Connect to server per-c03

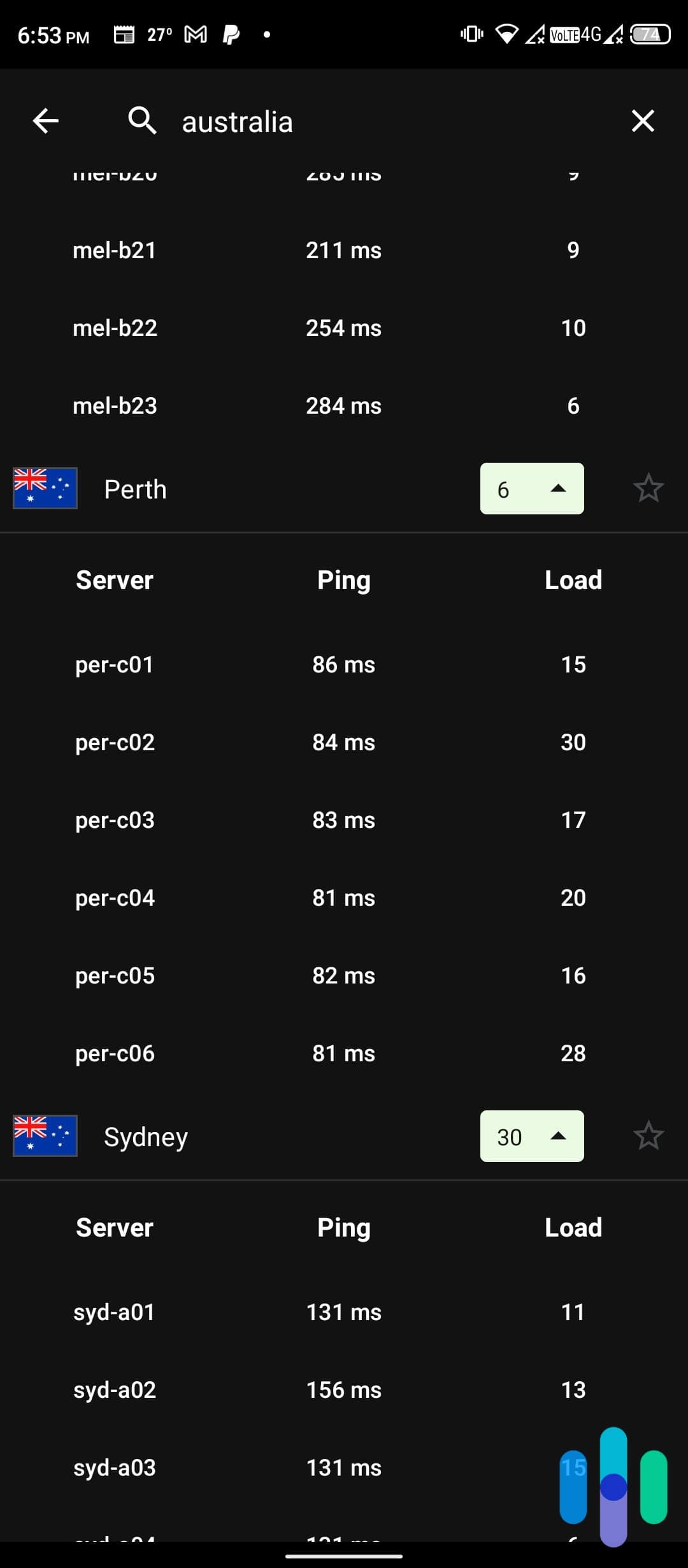tap(115, 820)
